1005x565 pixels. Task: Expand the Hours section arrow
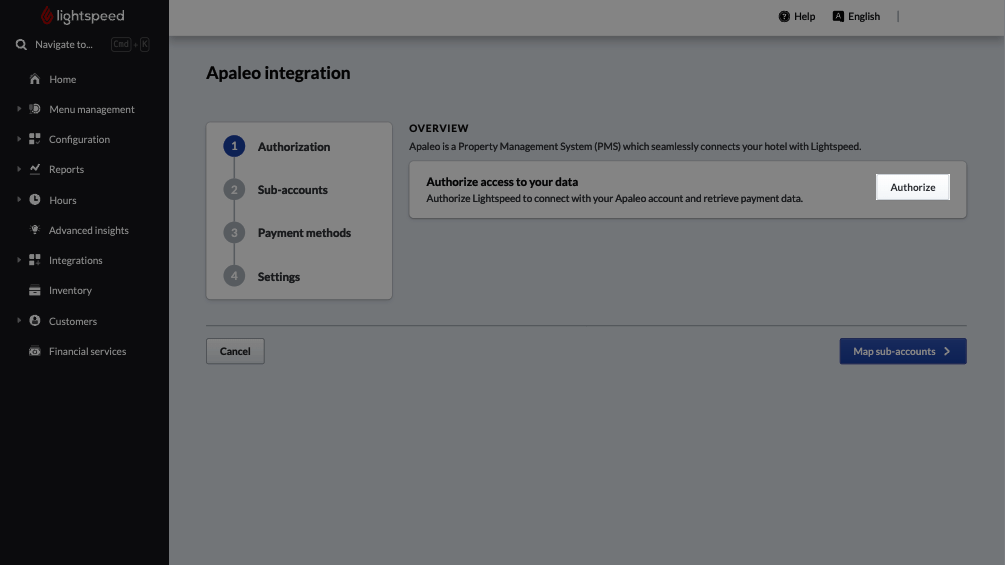[x=19, y=200]
